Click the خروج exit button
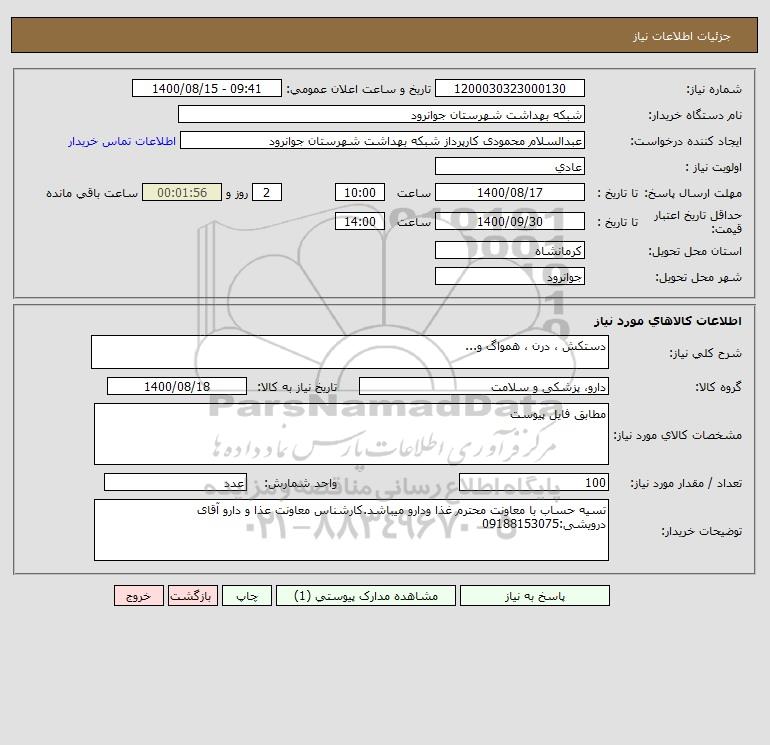The width and height of the screenshot is (770, 745). [x=138, y=596]
